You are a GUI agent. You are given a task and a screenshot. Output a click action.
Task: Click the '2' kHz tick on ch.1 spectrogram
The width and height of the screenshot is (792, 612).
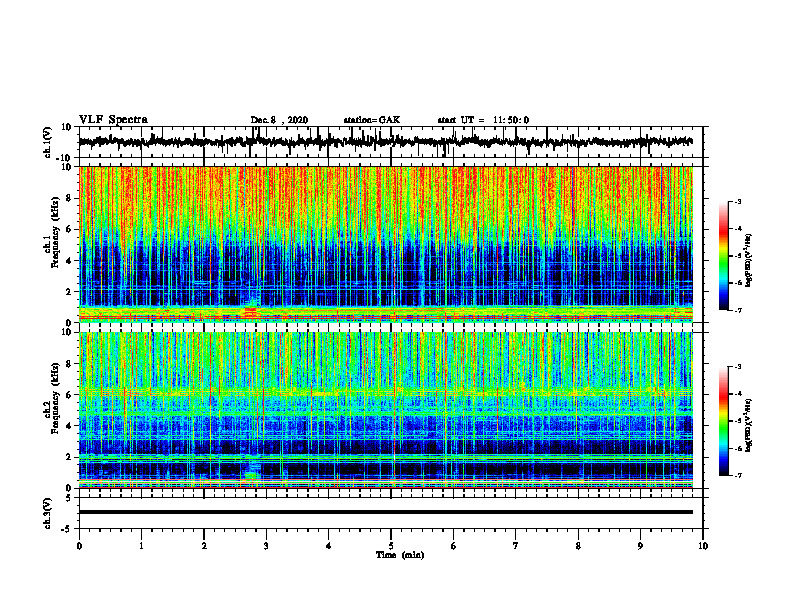point(69,292)
